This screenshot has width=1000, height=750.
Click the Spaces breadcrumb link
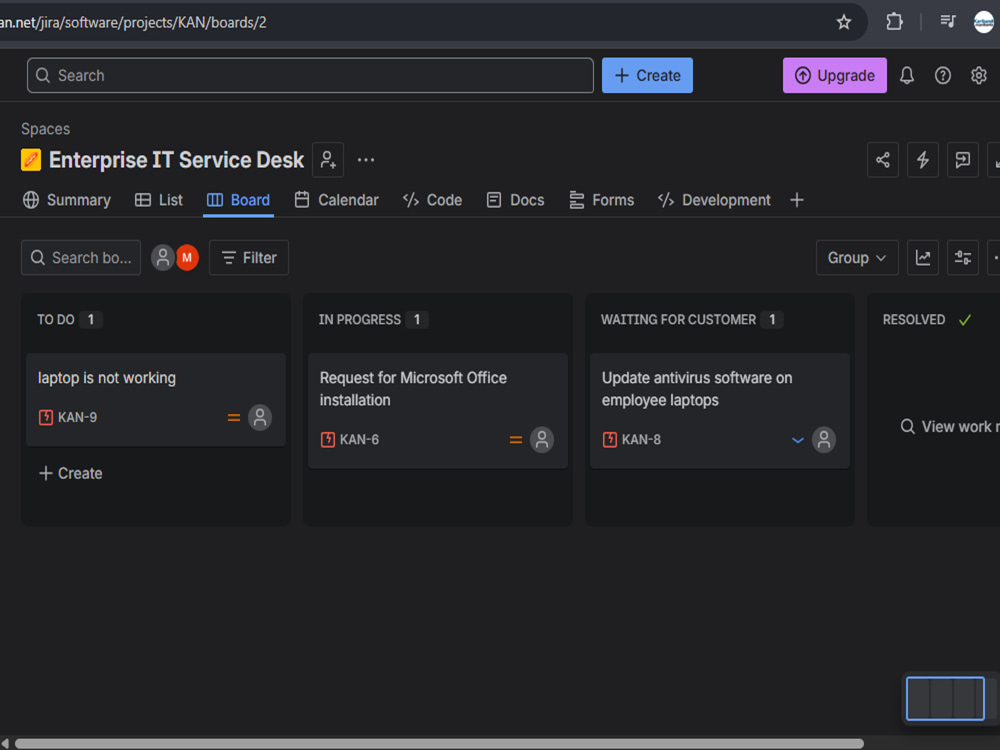(45, 129)
